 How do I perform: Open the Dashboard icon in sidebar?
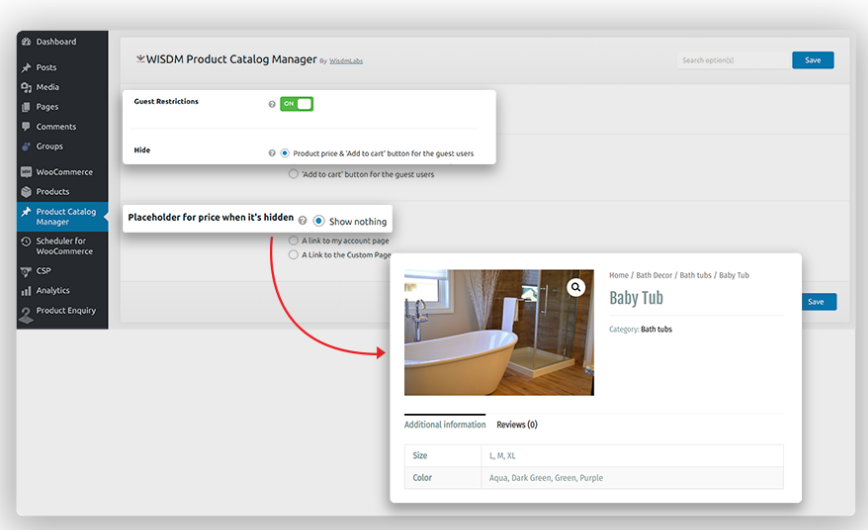pyautogui.click(x=26, y=42)
